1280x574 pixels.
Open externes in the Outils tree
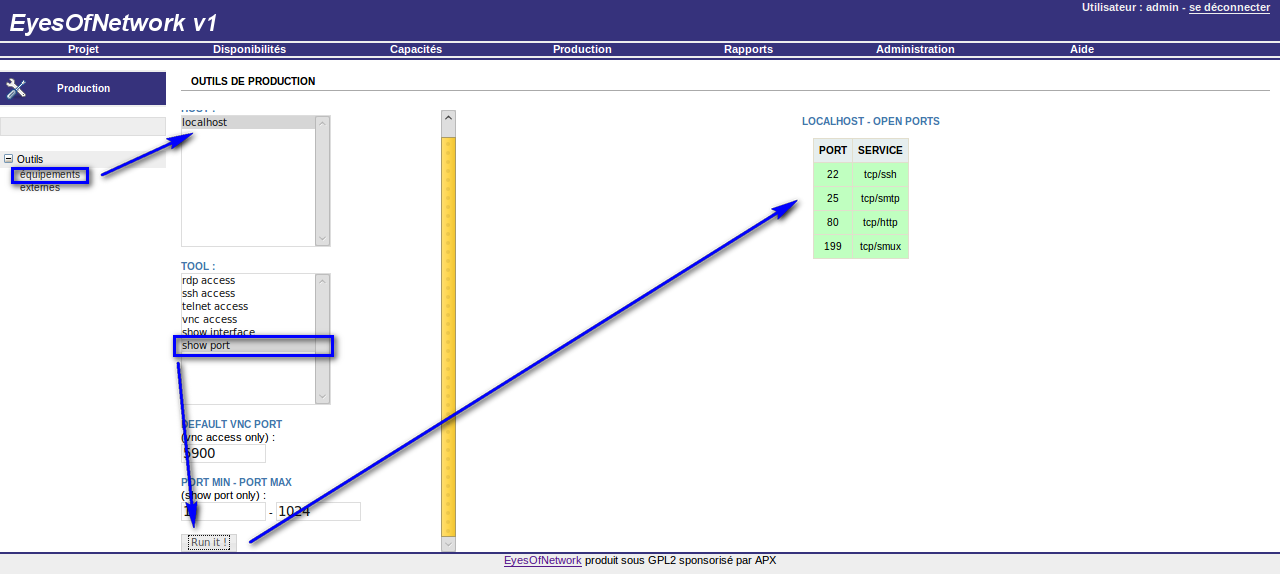point(40,188)
